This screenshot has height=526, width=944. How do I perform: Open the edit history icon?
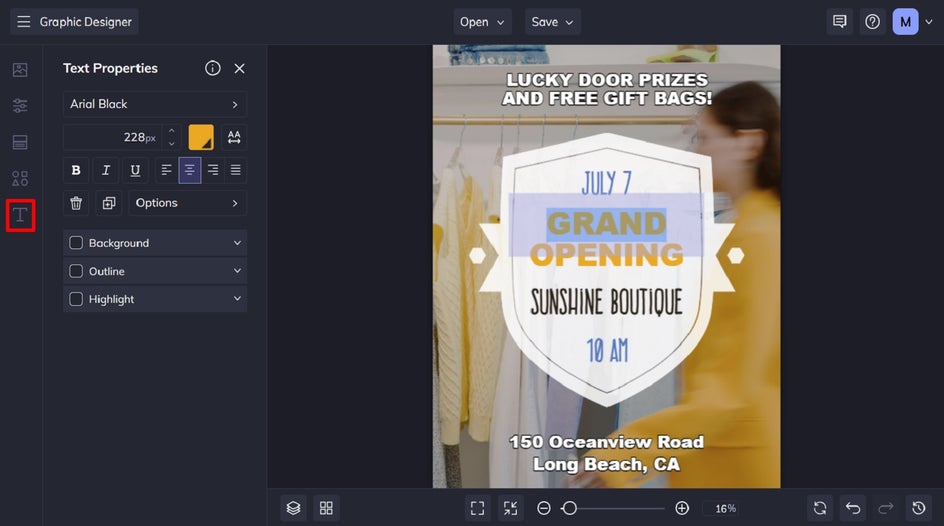(919, 509)
